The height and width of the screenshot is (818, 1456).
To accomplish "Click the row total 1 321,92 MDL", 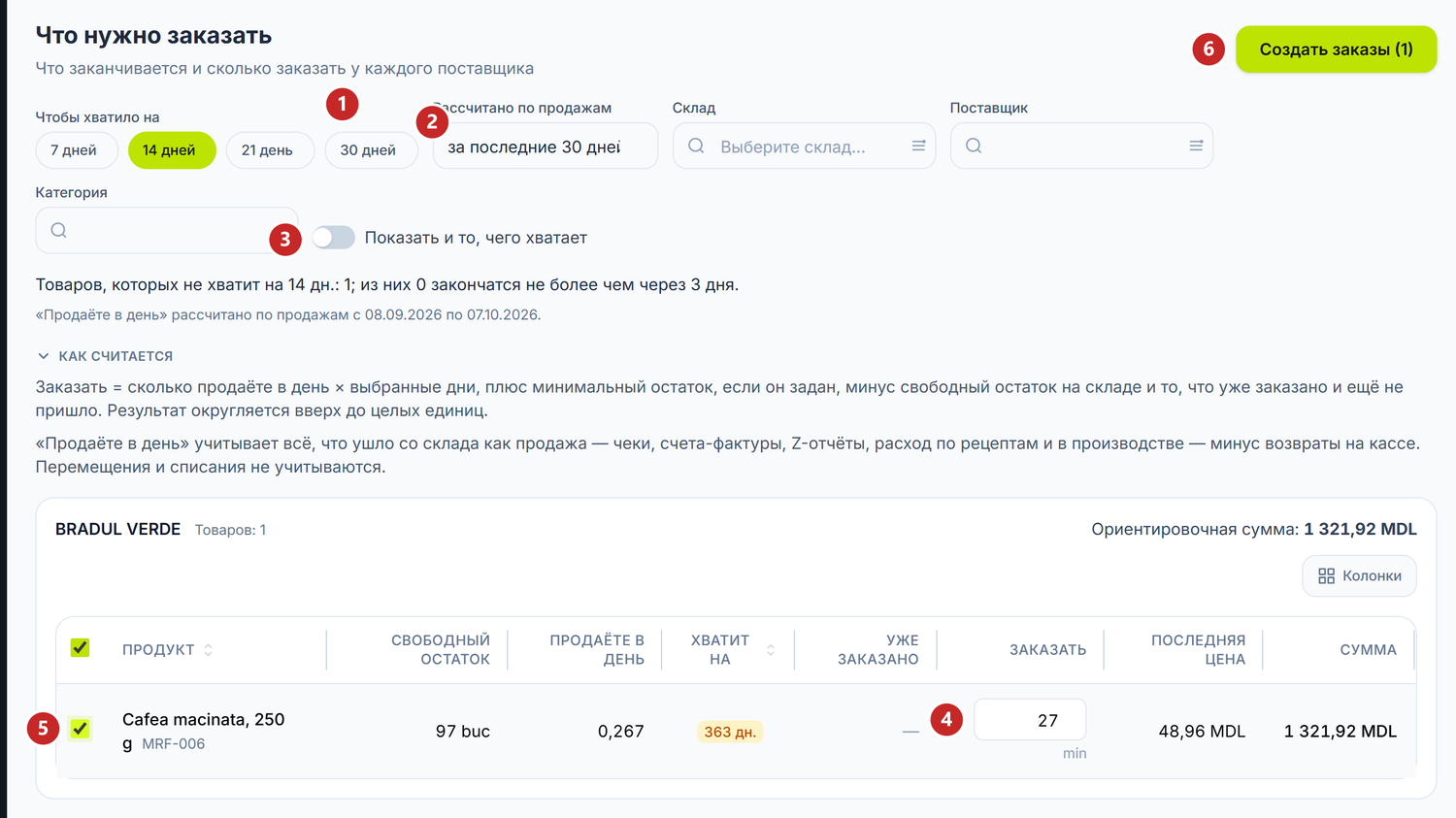I will 1340,732.
